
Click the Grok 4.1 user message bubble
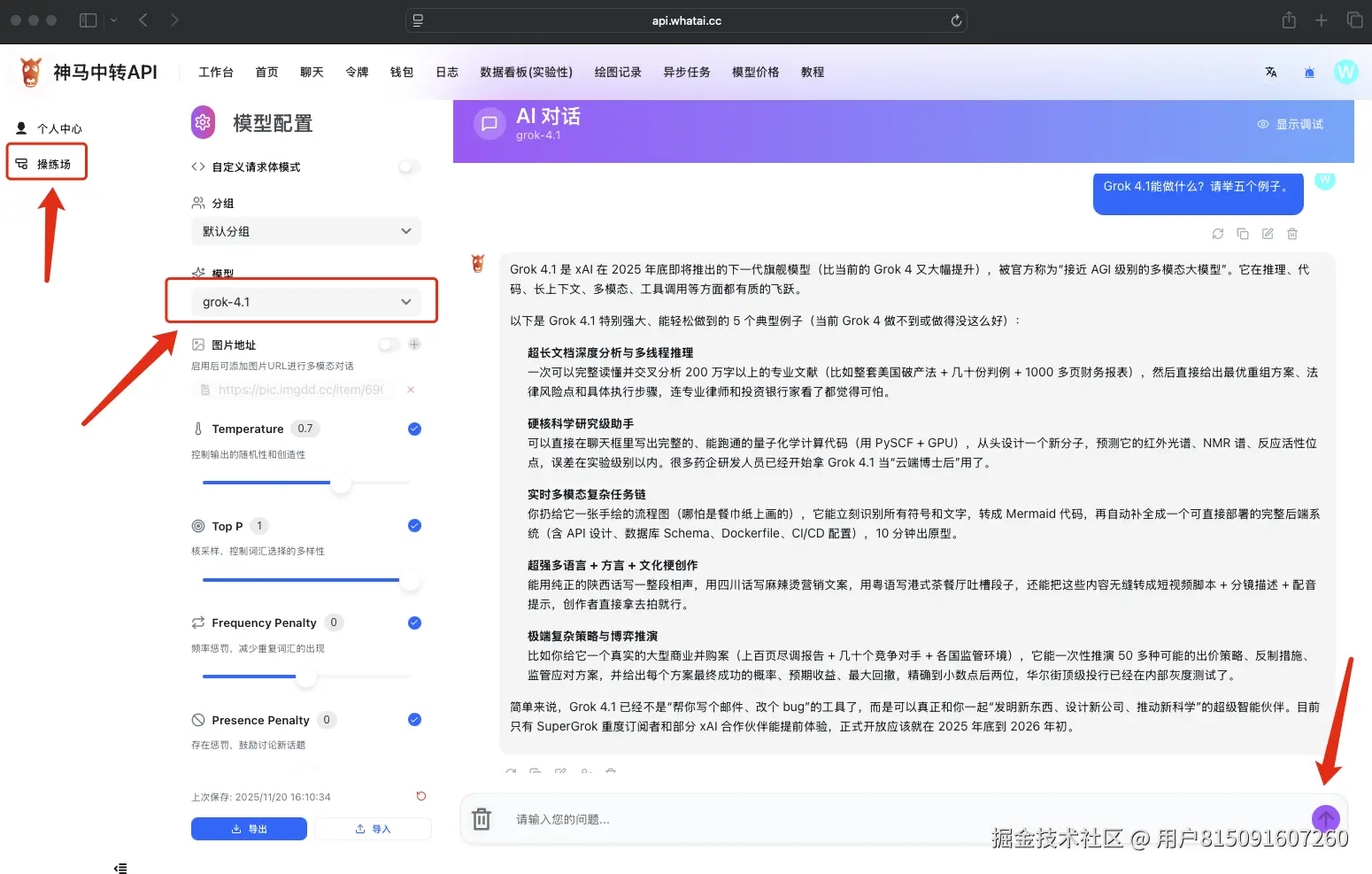(x=1198, y=193)
